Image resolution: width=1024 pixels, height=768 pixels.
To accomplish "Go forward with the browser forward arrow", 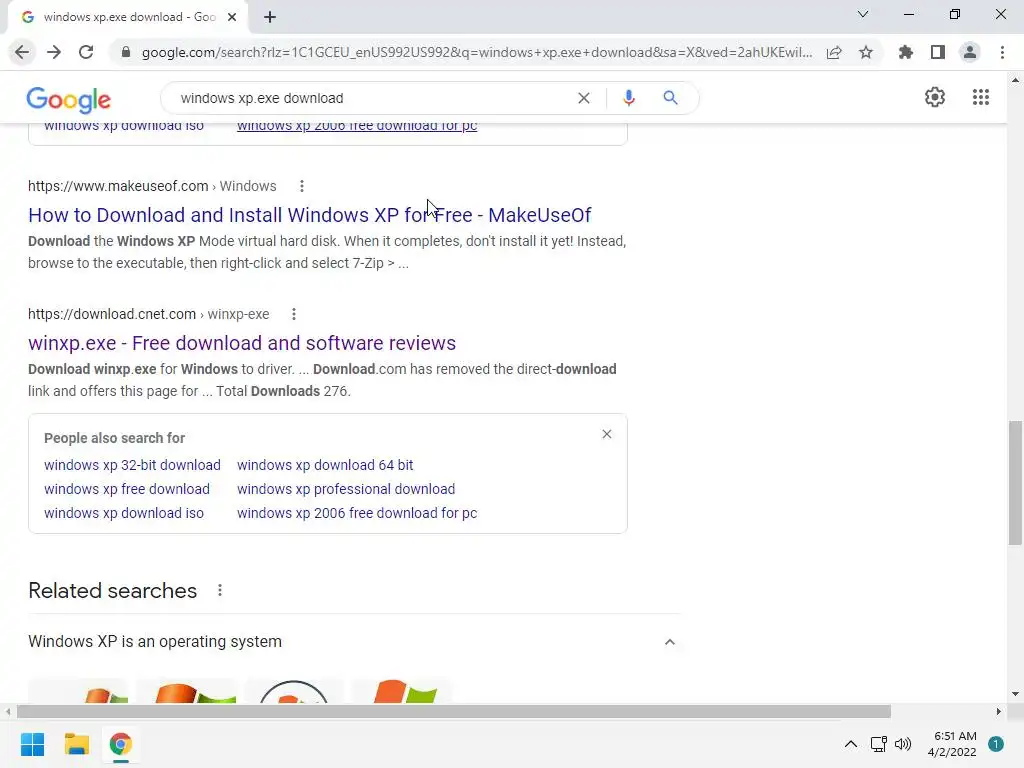I will point(54,52).
